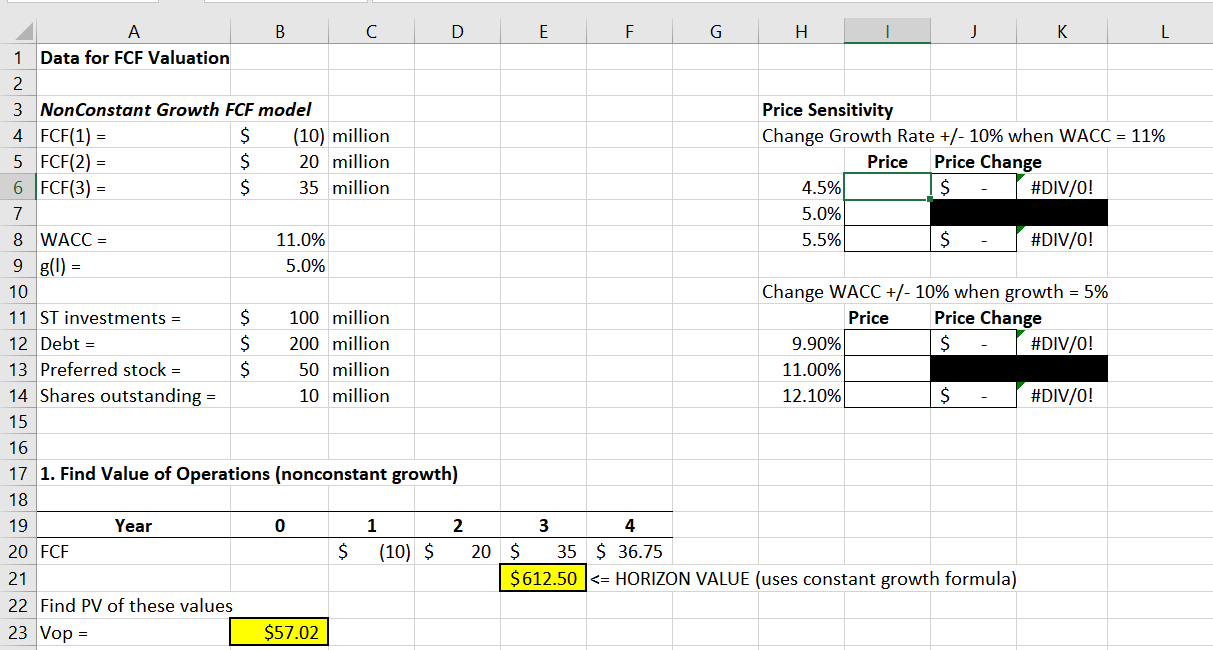Select the Year 4 FCF cell $36.75
The image size is (1213, 650).
point(629,551)
